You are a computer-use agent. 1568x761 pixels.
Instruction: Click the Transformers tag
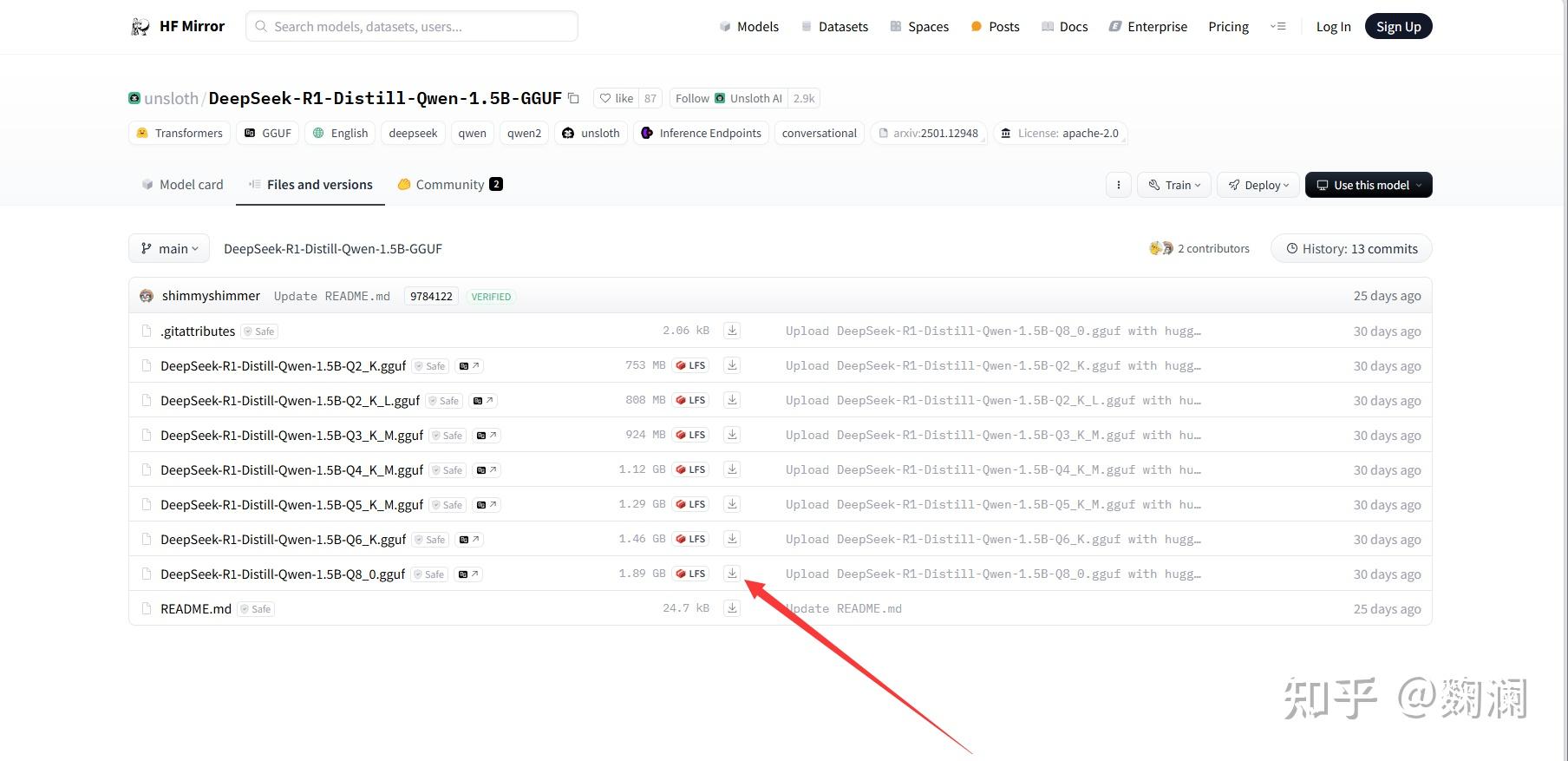click(180, 133)
